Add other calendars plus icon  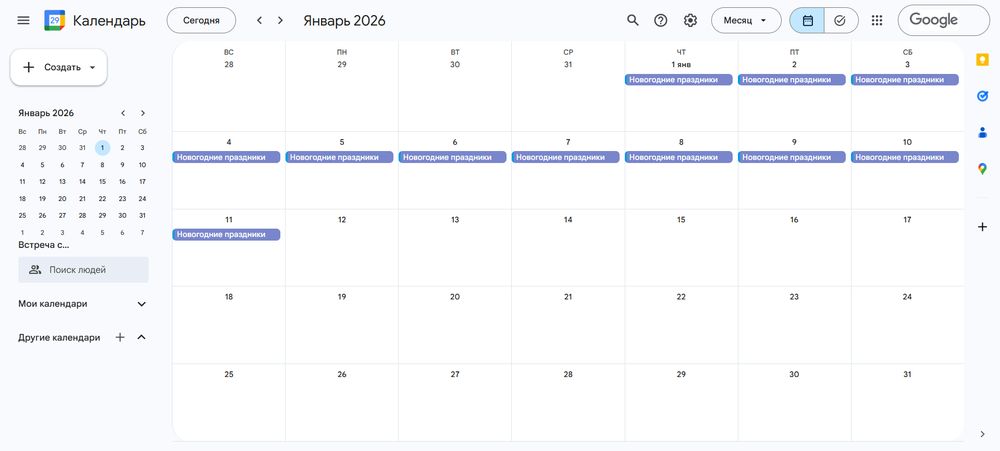pyautogui.click(x=120, y=337)
